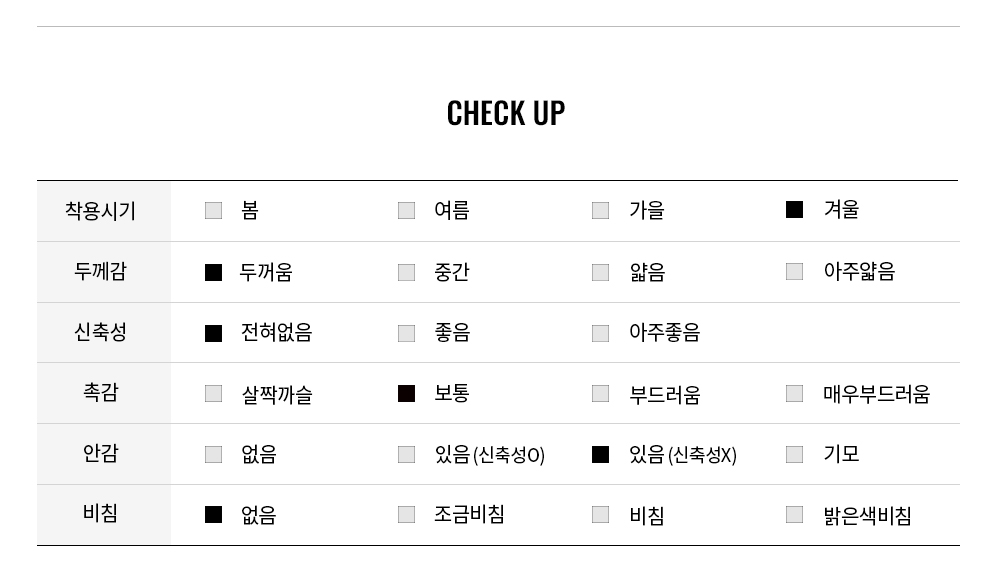Tick the 기모 lining checkbox
Image resolution: width=1000 pixels, height=576 pixels.
[x=794, y=455]
